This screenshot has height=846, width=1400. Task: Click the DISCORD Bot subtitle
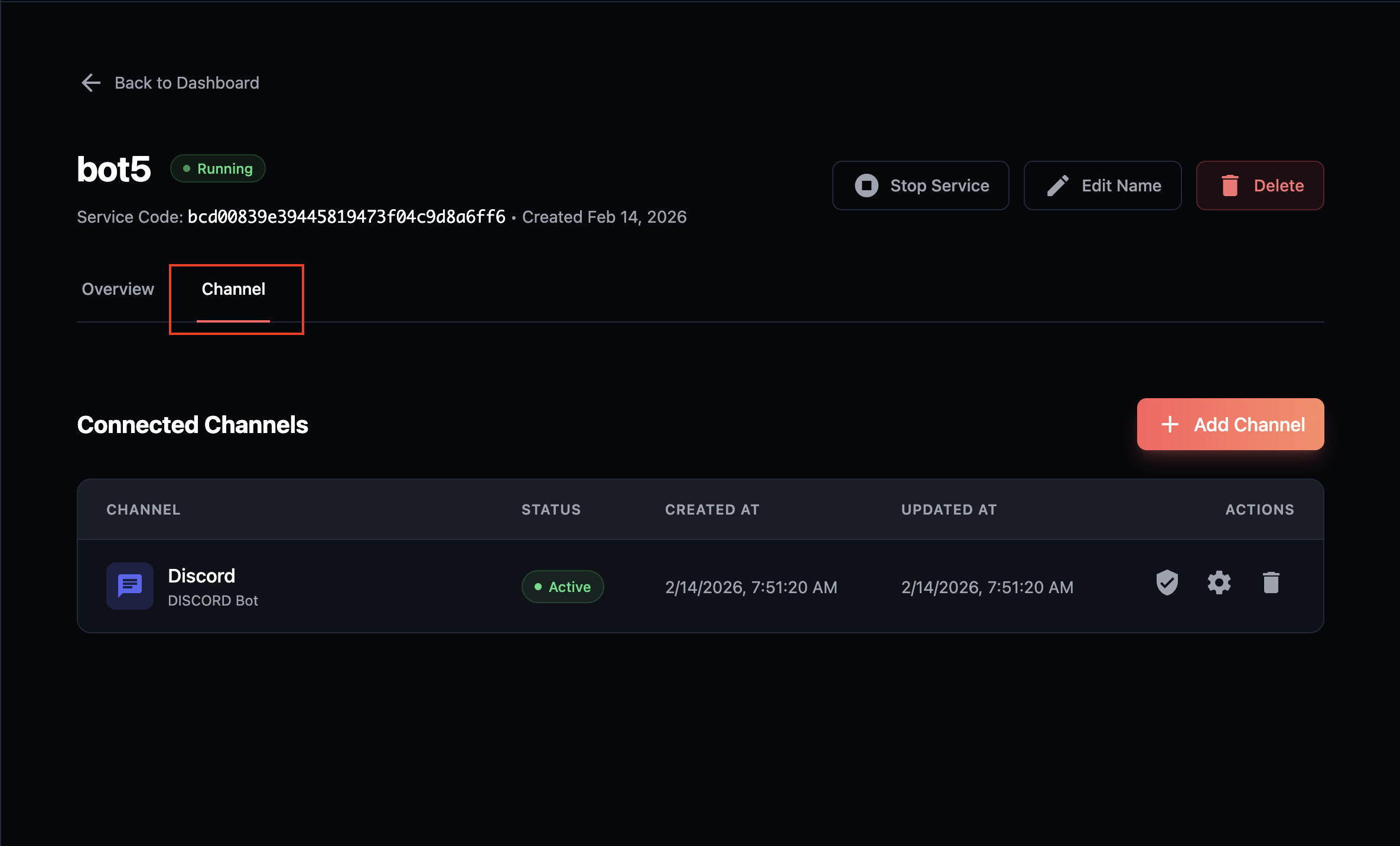tap(213, 601)
